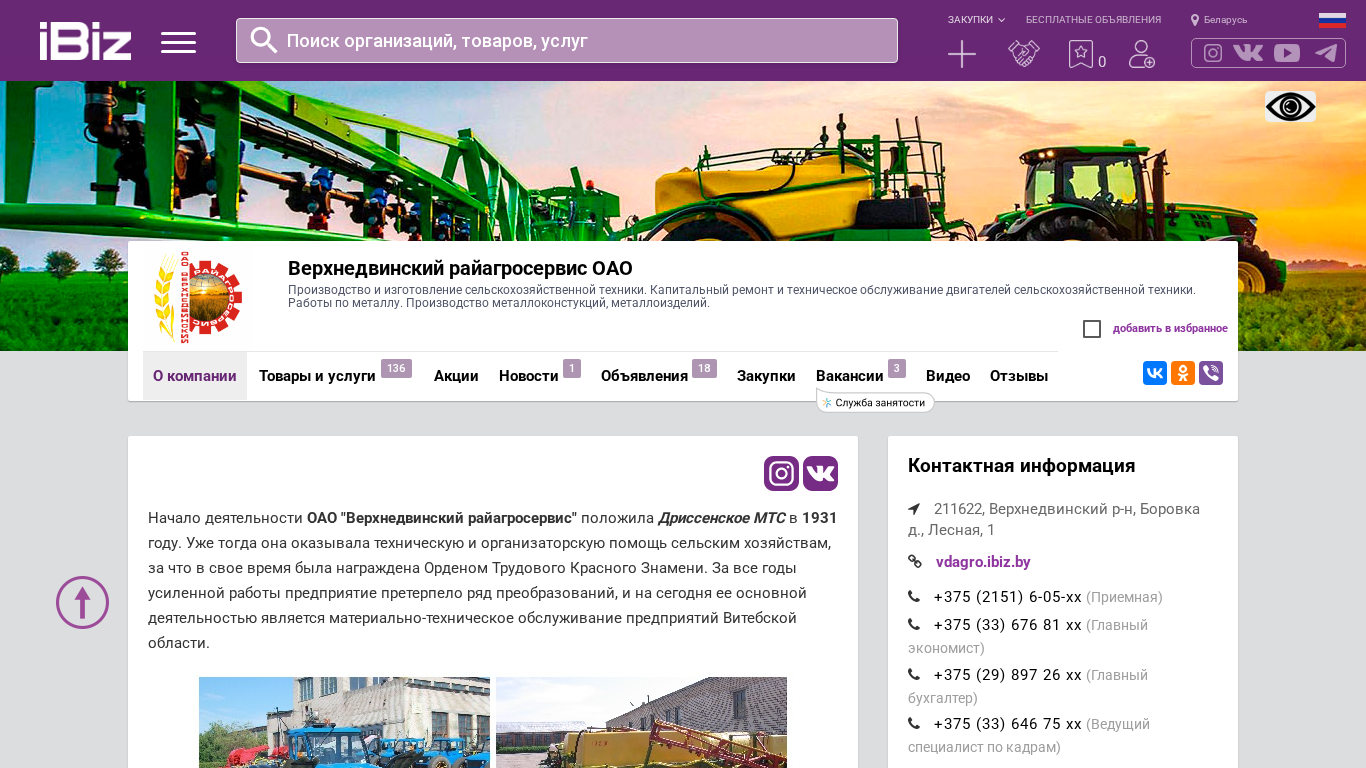Click 'добавить в избранное' link text
Image resolution: width=1366 pixels, height=768 pixels.
pos(1170,328)
